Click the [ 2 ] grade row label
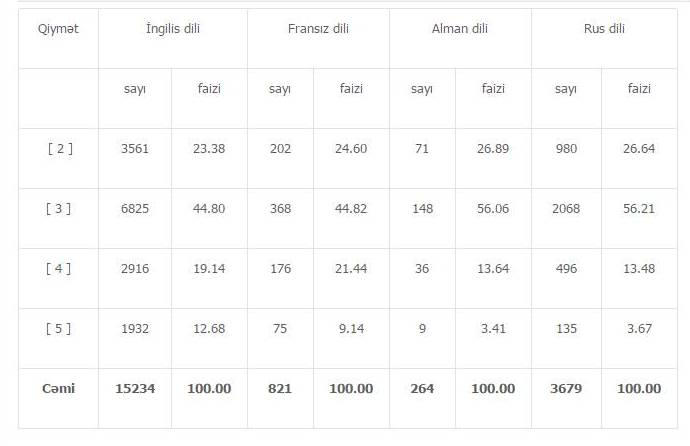Viewport: 690px width, 446px height. [59, 149]
